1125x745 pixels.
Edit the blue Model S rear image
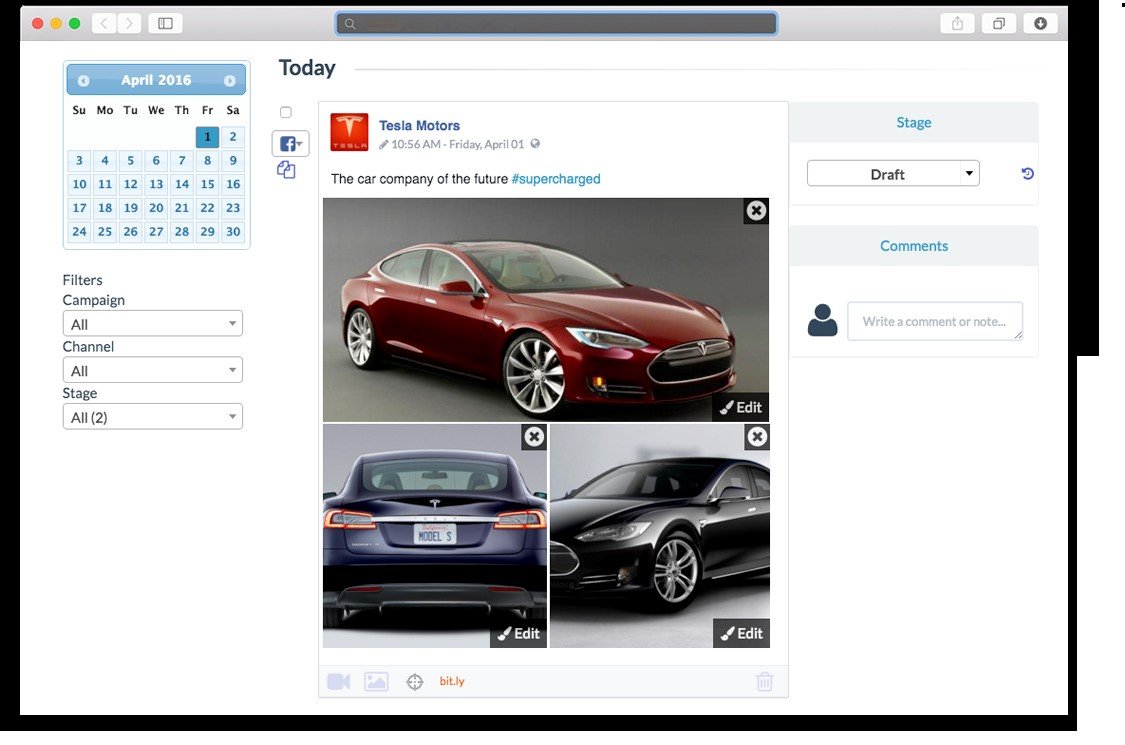click(518, 633)
